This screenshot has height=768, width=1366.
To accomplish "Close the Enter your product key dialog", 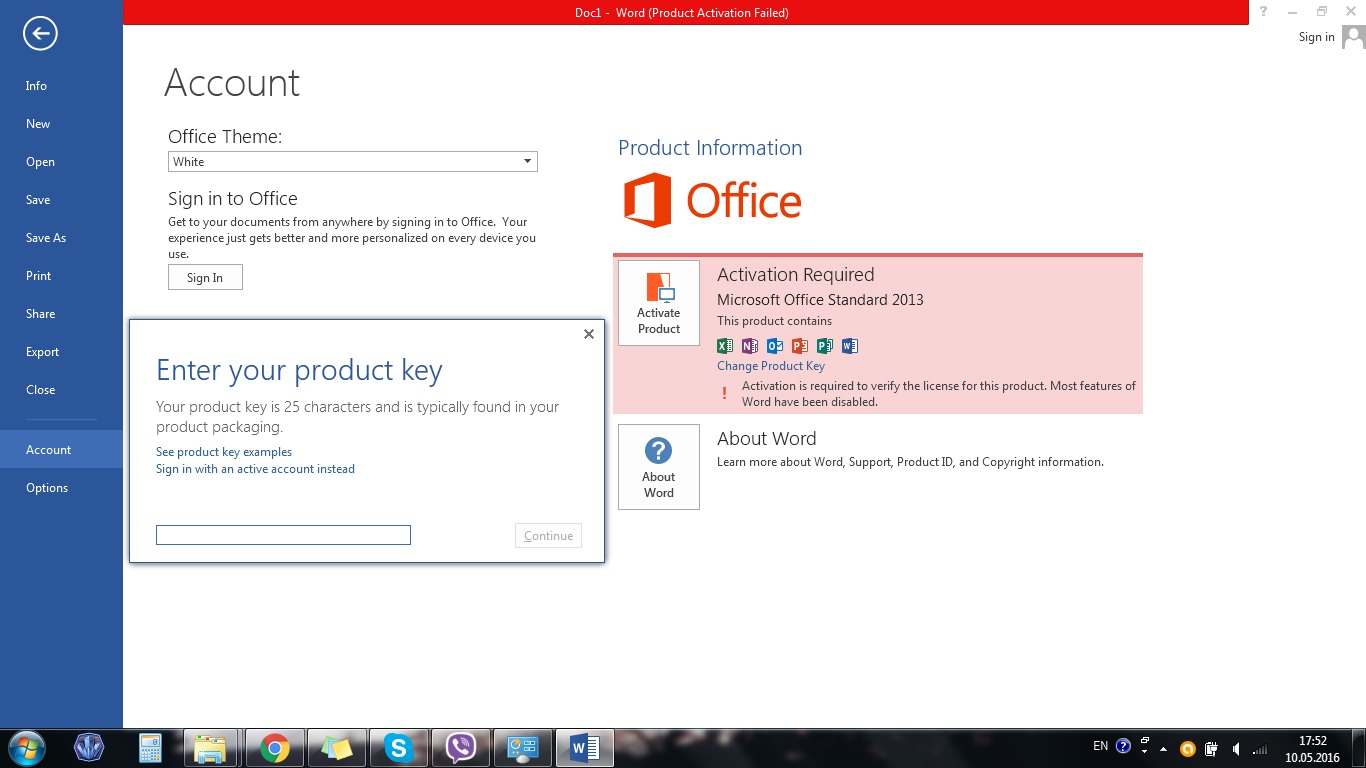I will (x=589, y=334).
